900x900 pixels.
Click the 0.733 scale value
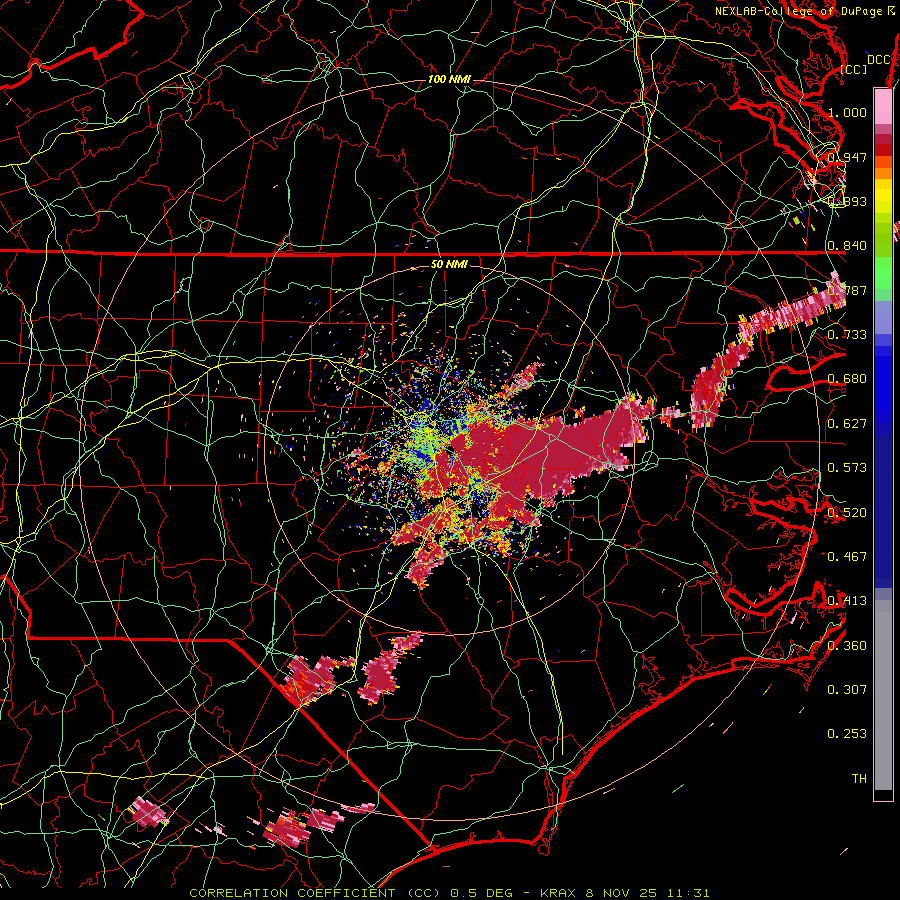pos(847,334)
